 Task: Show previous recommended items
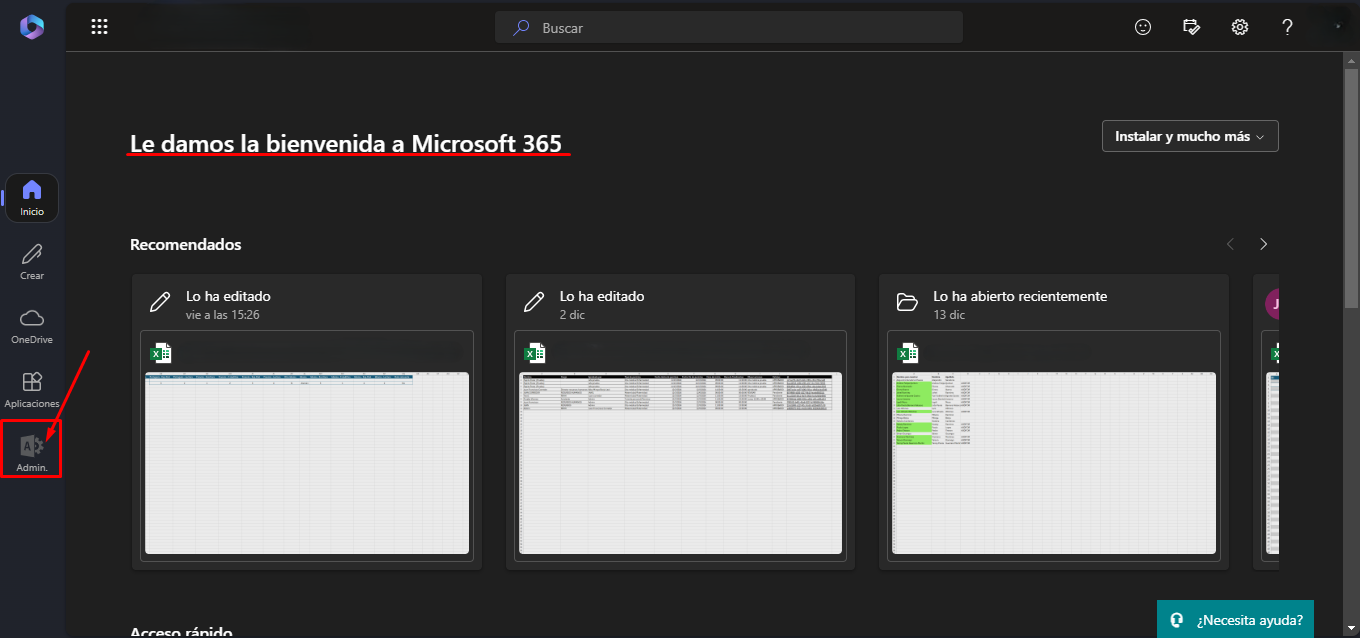(x=1231, y=244)
